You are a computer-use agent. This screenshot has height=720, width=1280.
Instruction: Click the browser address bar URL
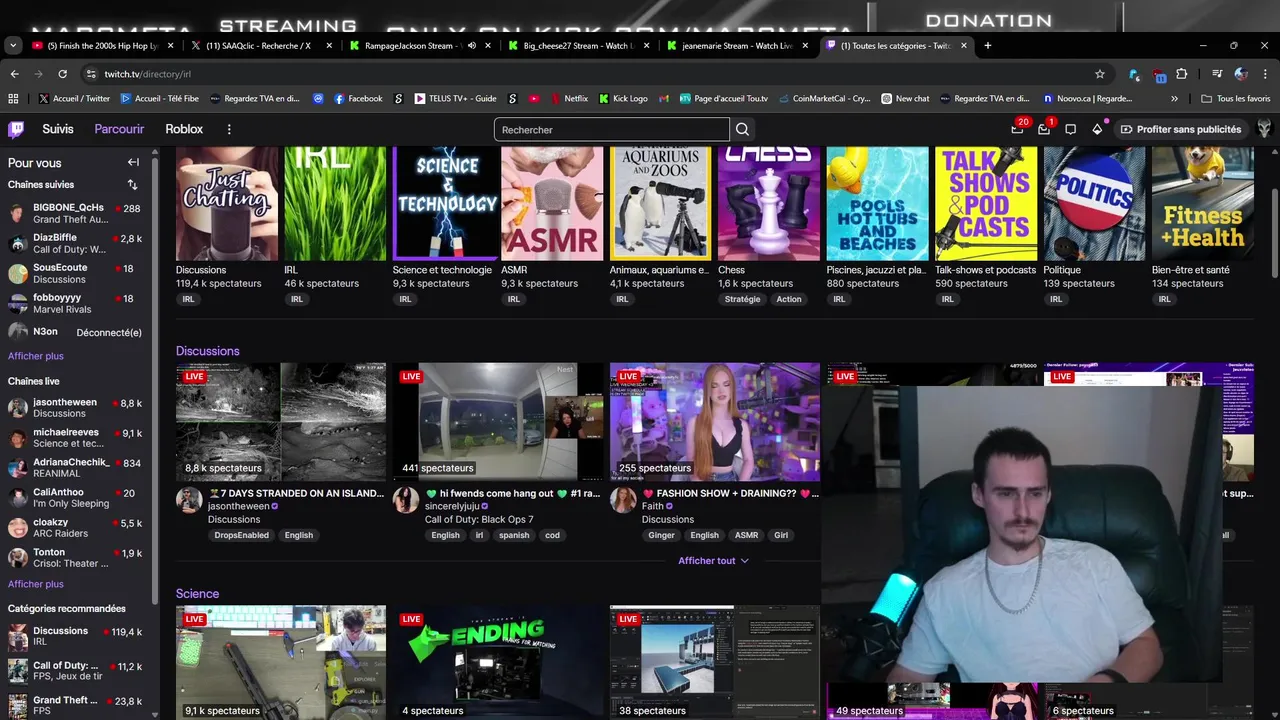pyautogui.click(x=147, y=74)
